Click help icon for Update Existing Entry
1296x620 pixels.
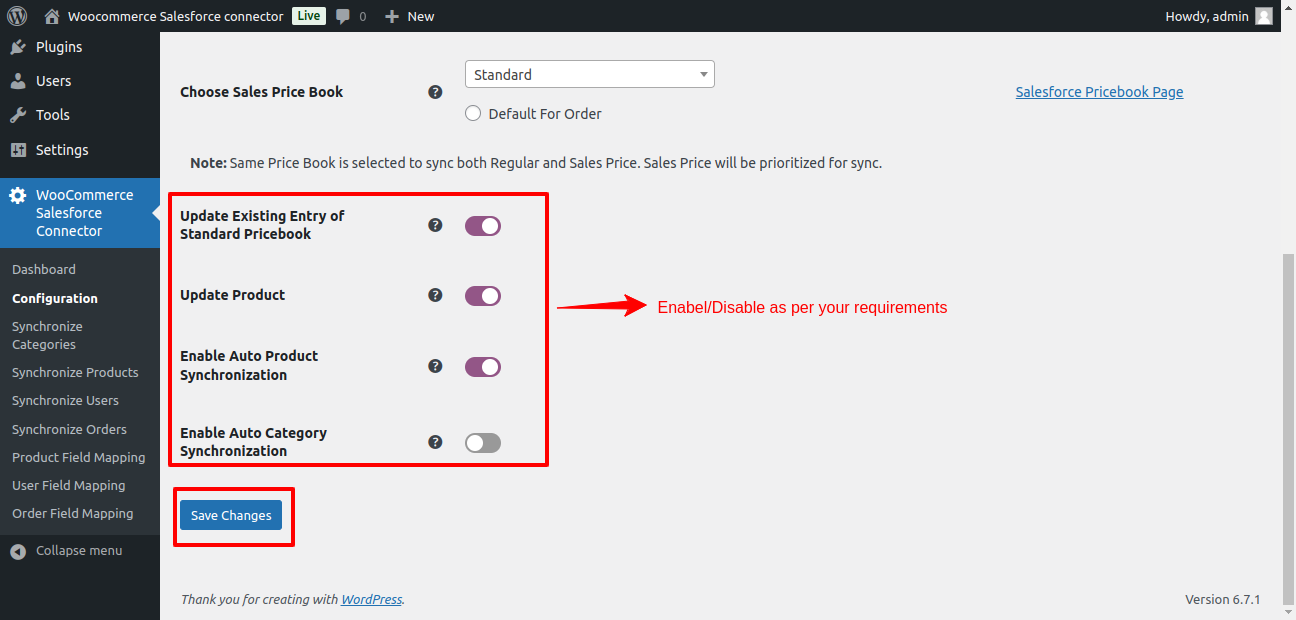click(x=435, y=225)
